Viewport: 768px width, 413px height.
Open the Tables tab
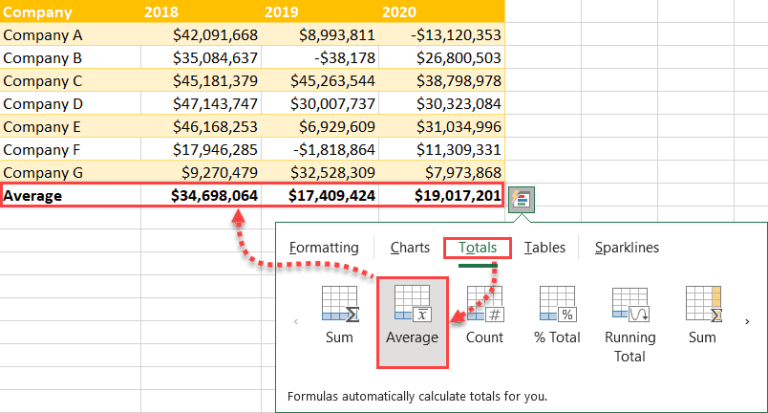pos(545,247)
